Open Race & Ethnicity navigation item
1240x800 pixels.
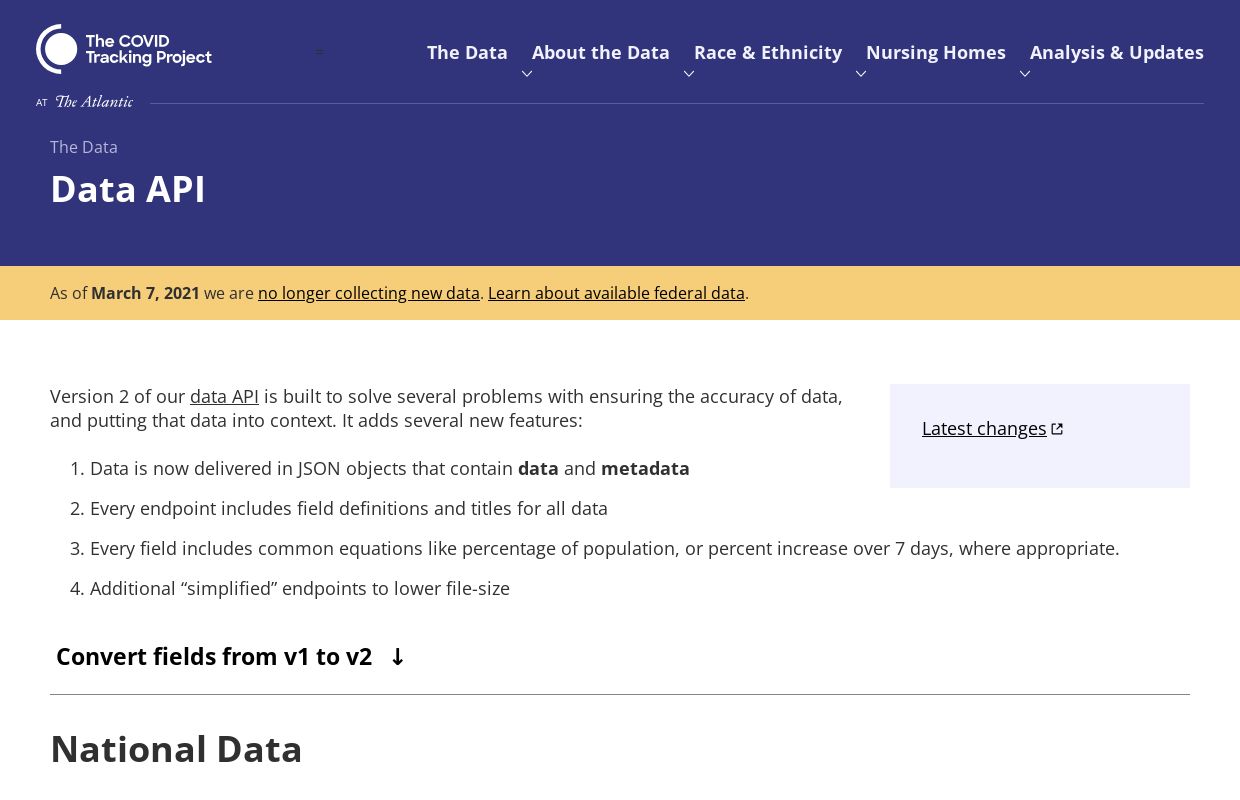768,52
